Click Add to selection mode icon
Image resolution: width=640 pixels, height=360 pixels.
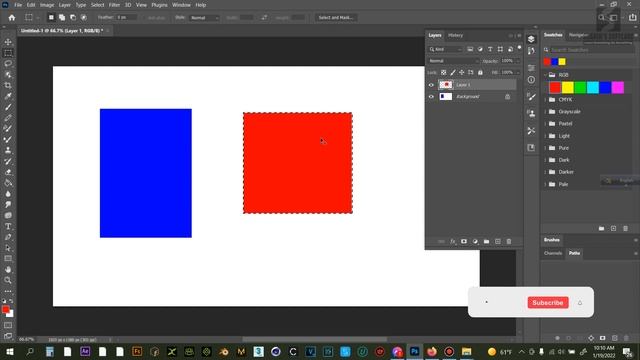[62, 18]
